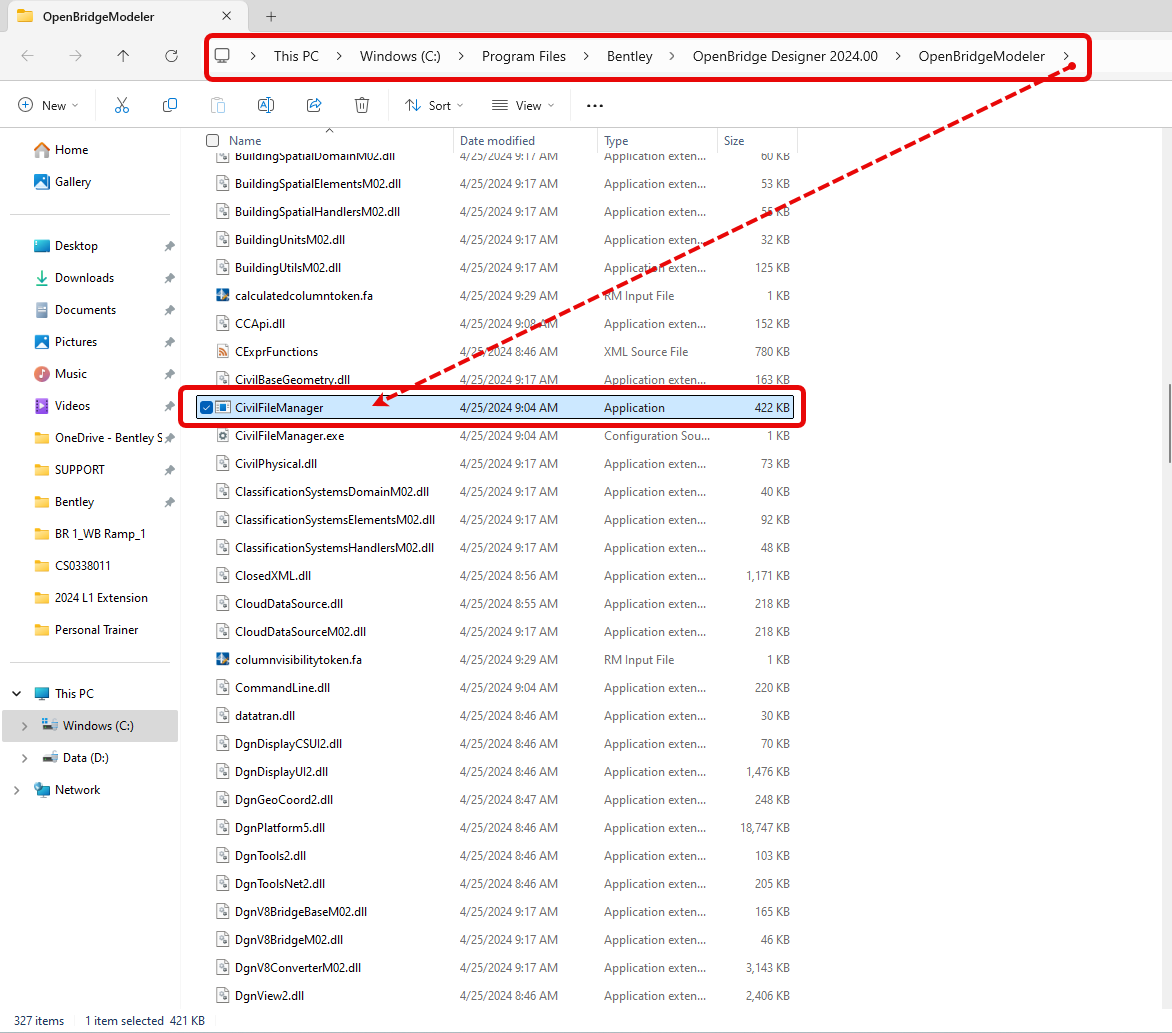Expand the Network tree node
The image size is (1172, 1033).
pyautogui.click(x=16, y=790)
